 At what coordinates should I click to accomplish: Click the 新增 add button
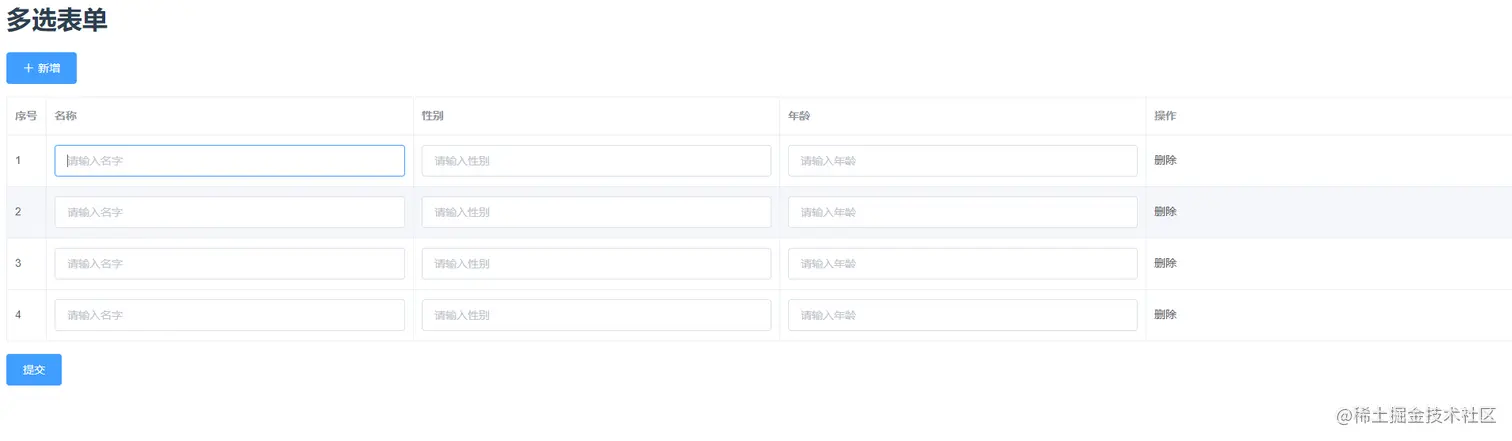pos(41,68)
